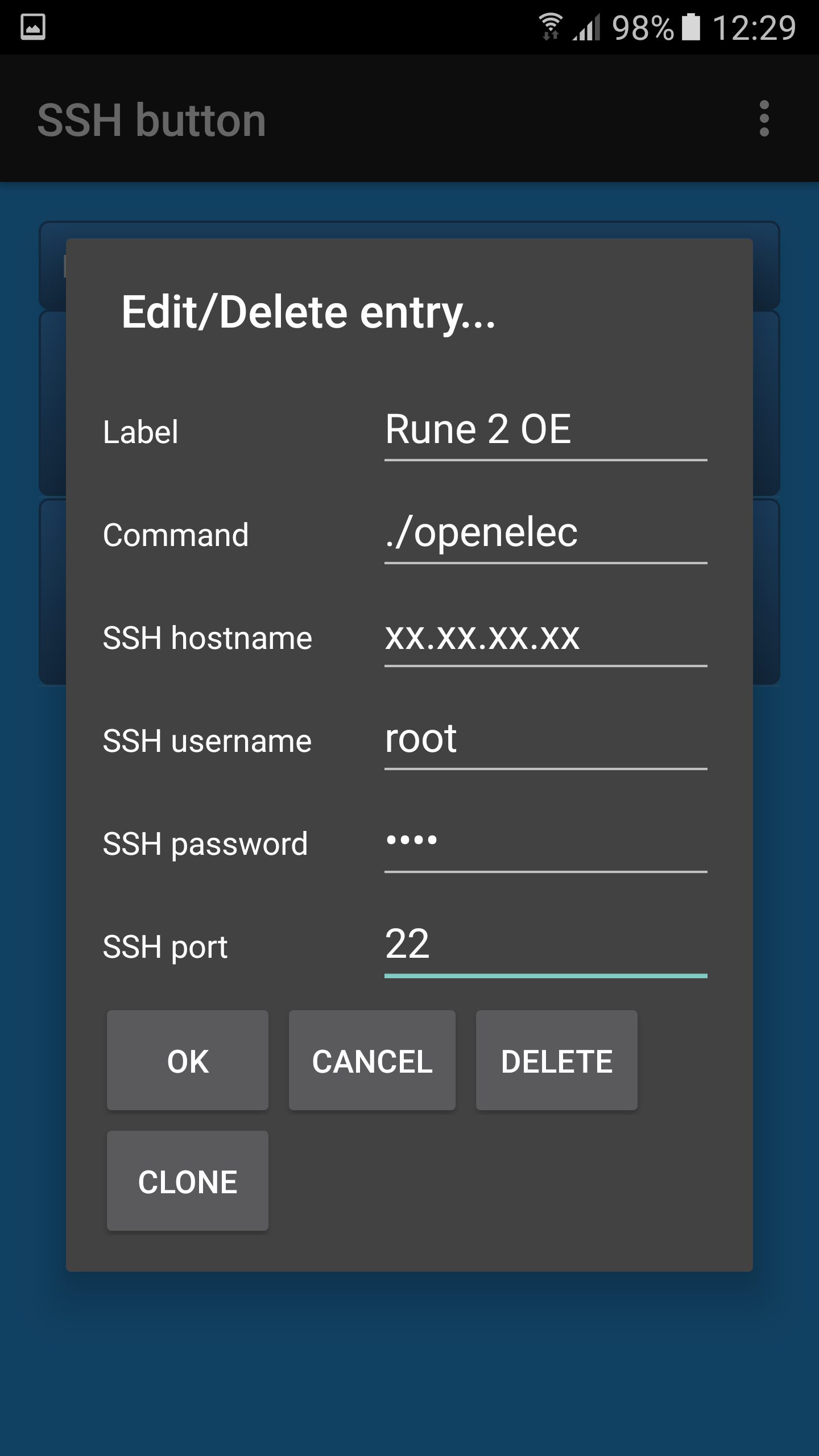Cancel editing the entry
The image size is (819, 1456).
(372, 1061)
